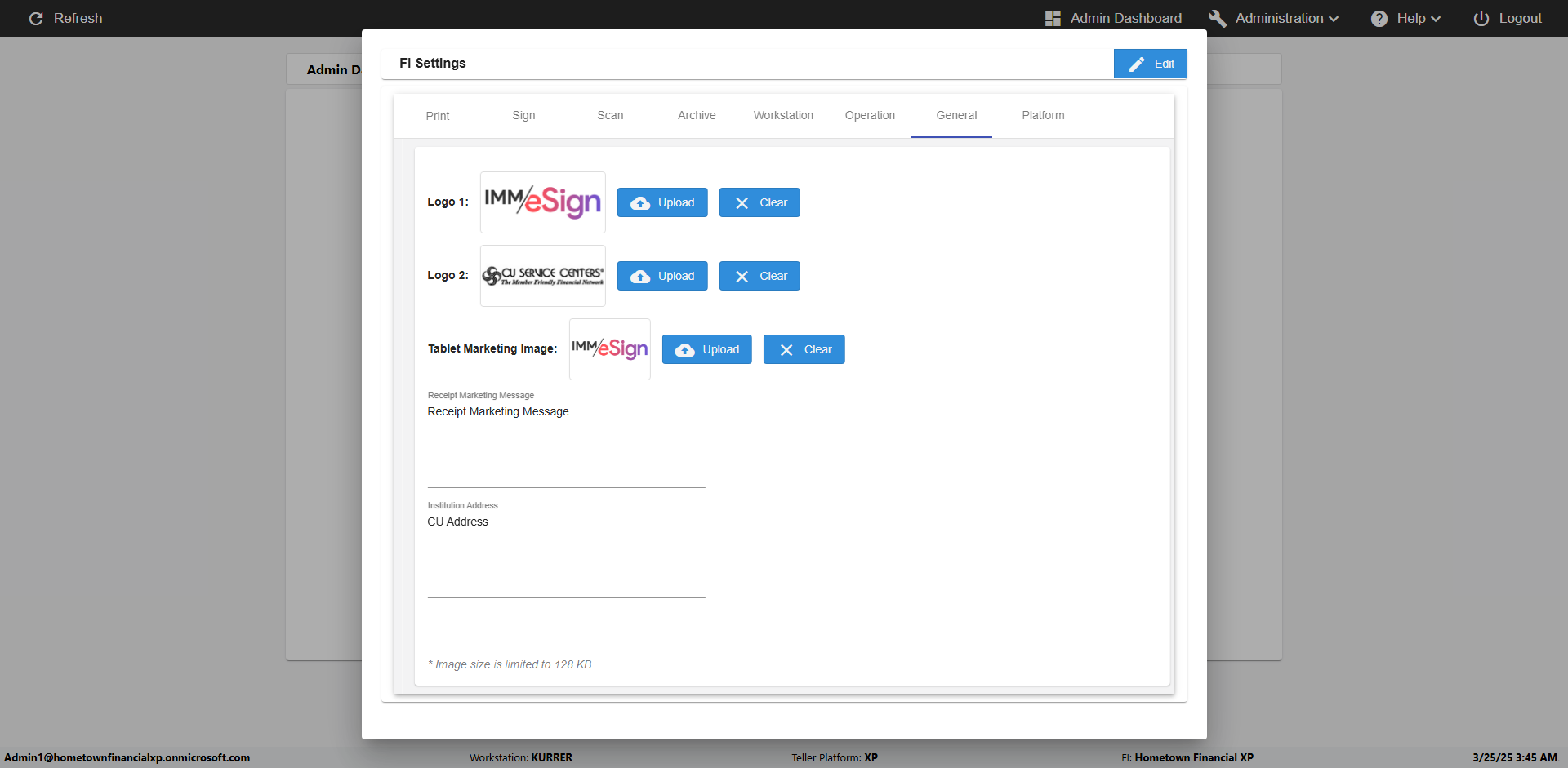Click the Logo 1 label

click(448, 202)
